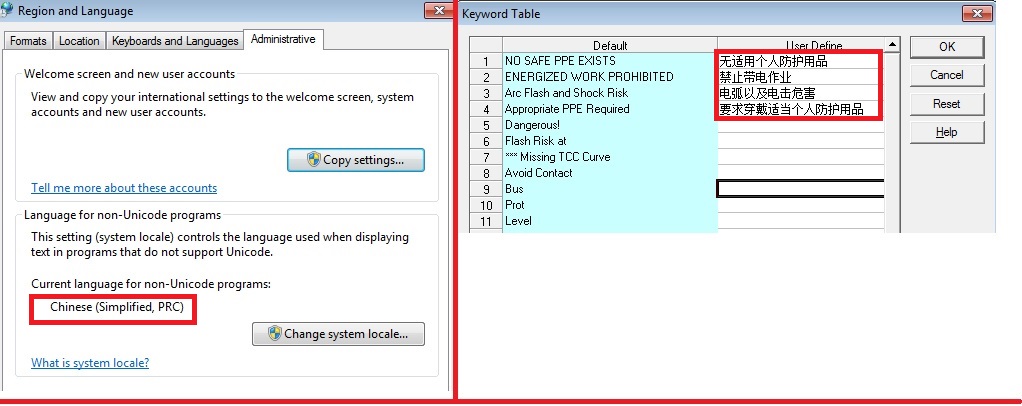Click the Copy settings button

[355, 160]
